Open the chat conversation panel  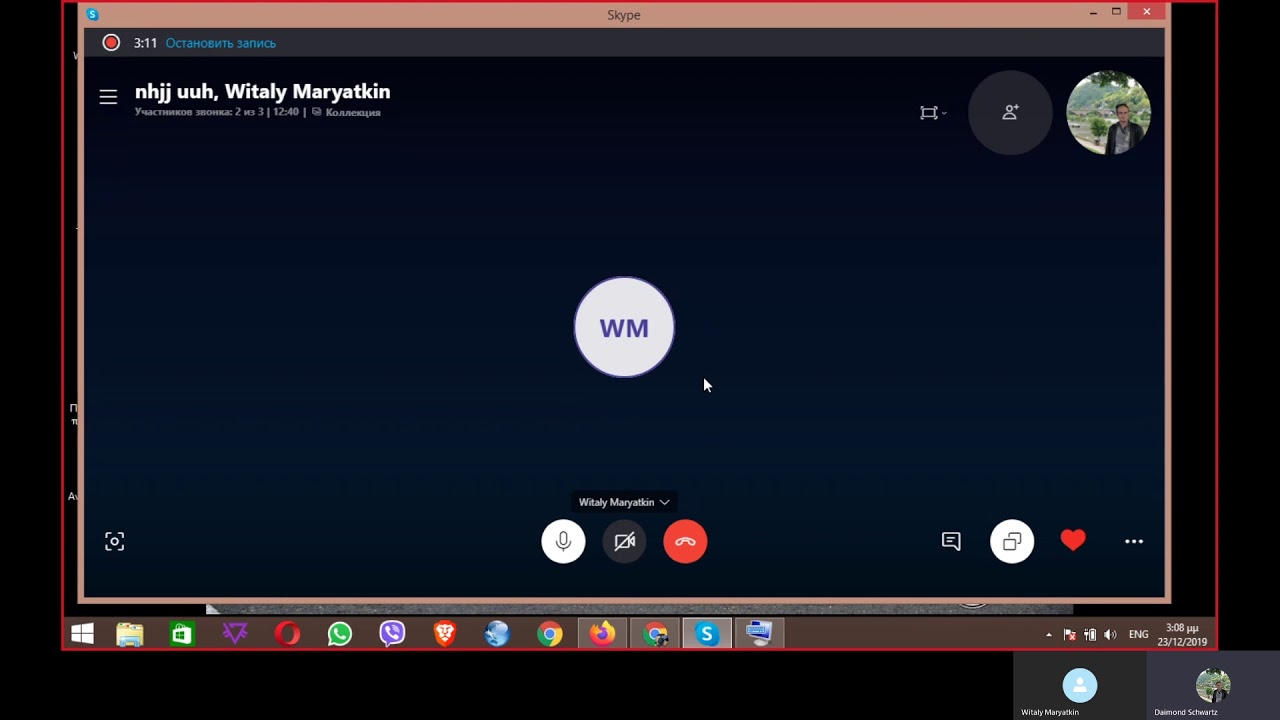pos(951,541)
